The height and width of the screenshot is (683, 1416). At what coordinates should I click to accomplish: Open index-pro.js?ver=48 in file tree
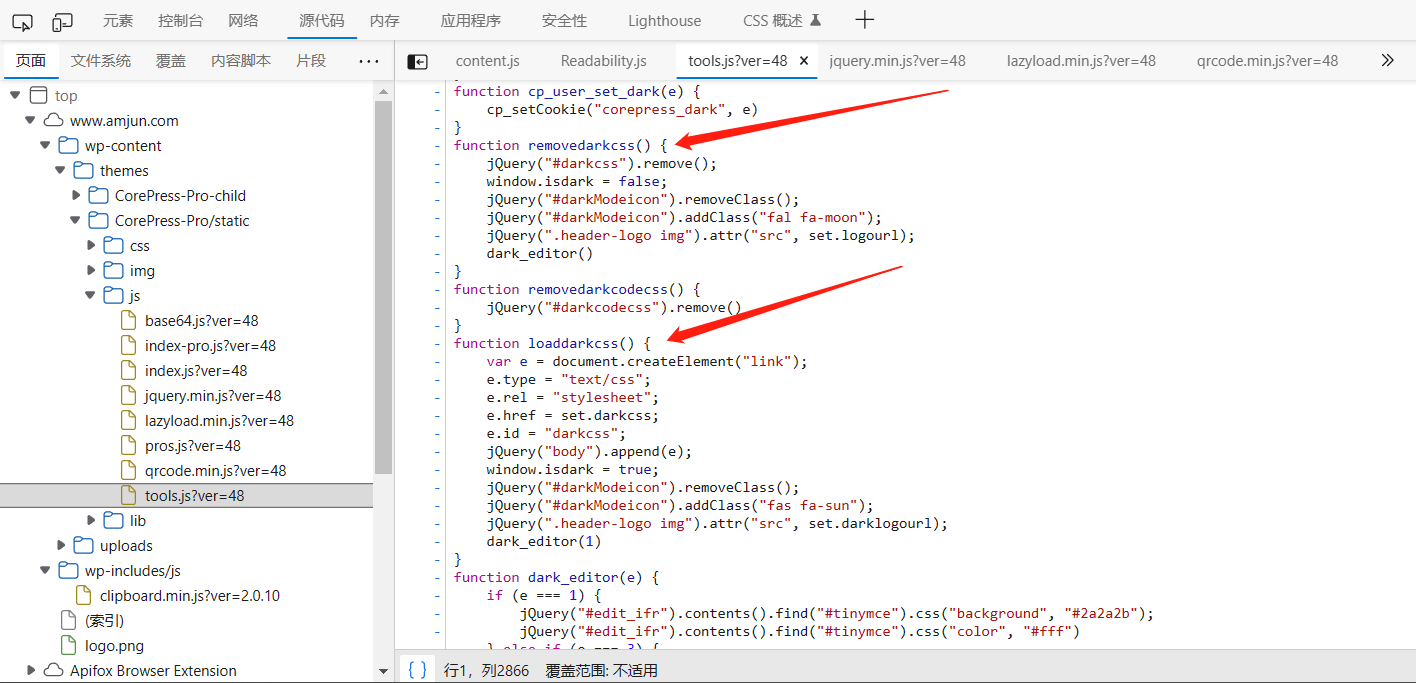point(210,346)
